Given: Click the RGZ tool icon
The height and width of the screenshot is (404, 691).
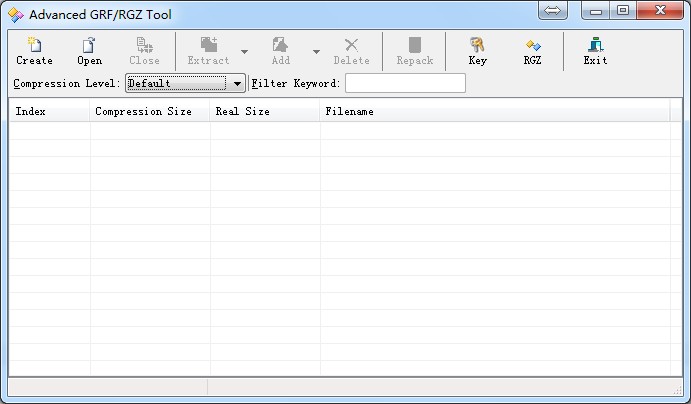Looking at the screenshot, I should pyautogui.click(x=532, y=51).
